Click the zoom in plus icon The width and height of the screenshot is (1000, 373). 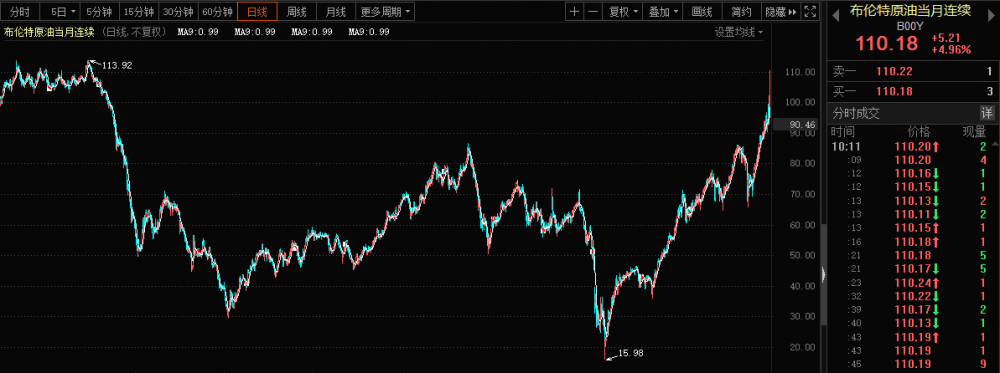(x=575, y=11)
